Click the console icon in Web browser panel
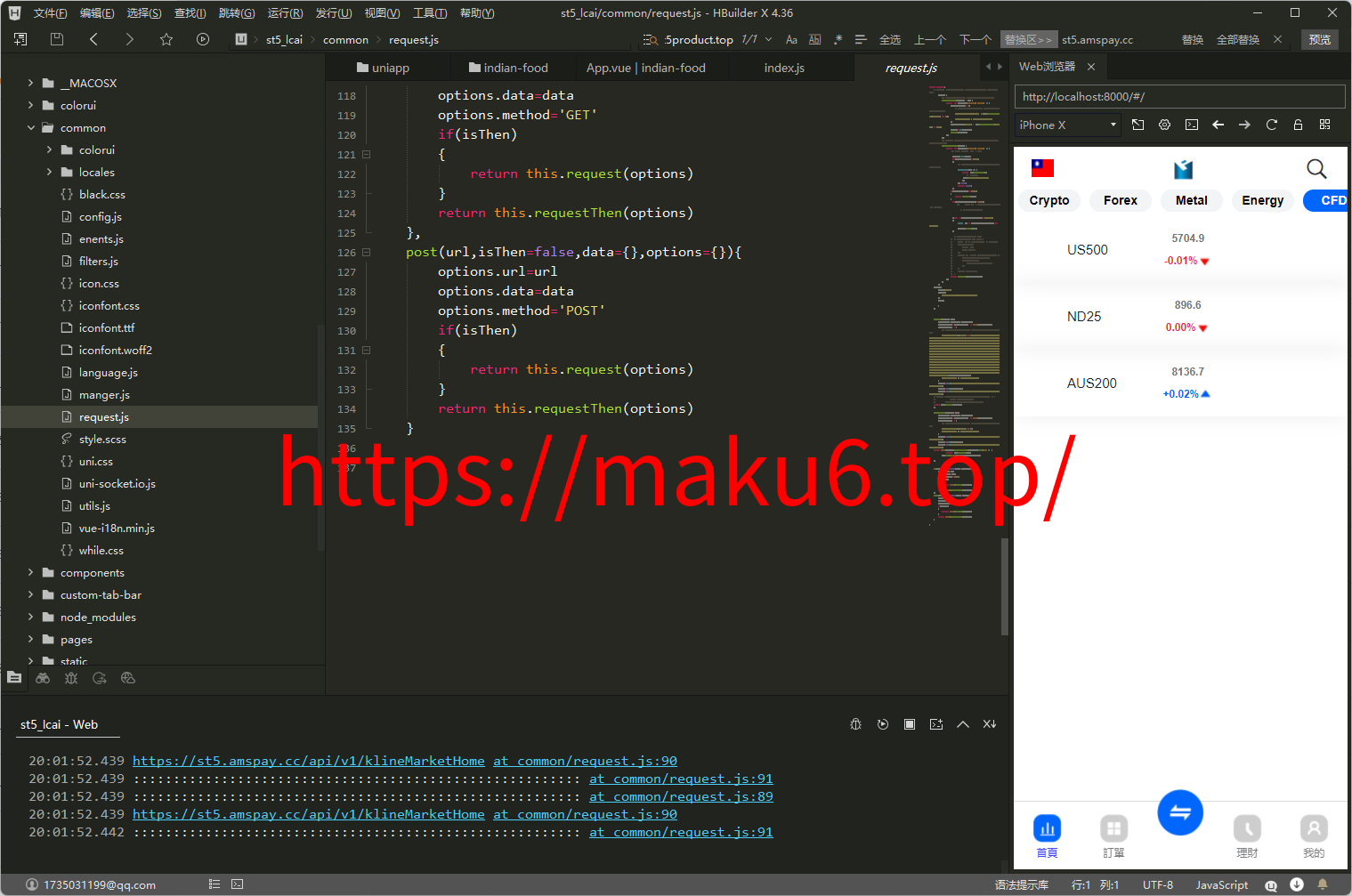The image size is (1352, 896). [1191, 125]
